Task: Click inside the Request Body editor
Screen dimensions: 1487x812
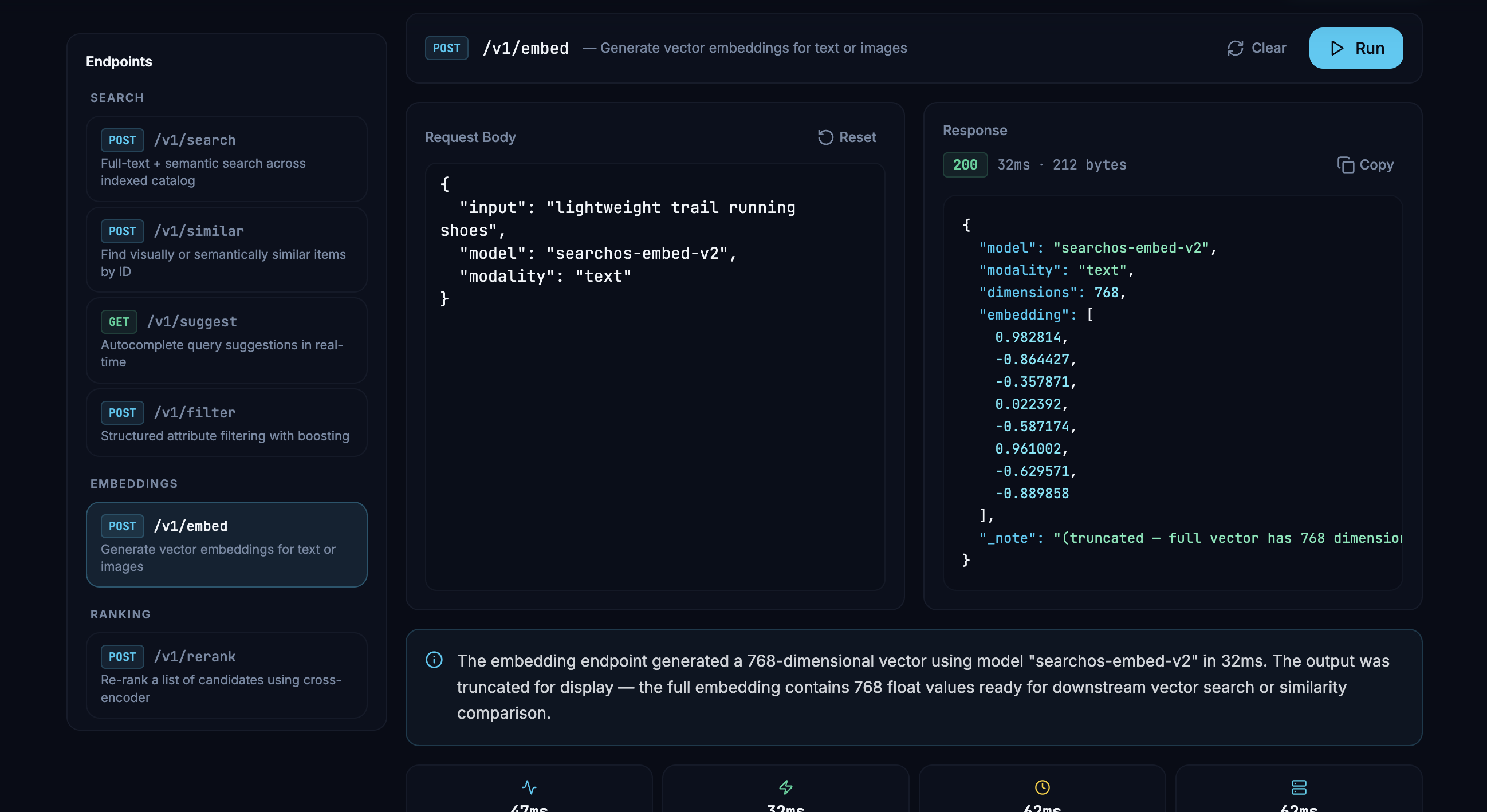Action: tap(655, 433)
